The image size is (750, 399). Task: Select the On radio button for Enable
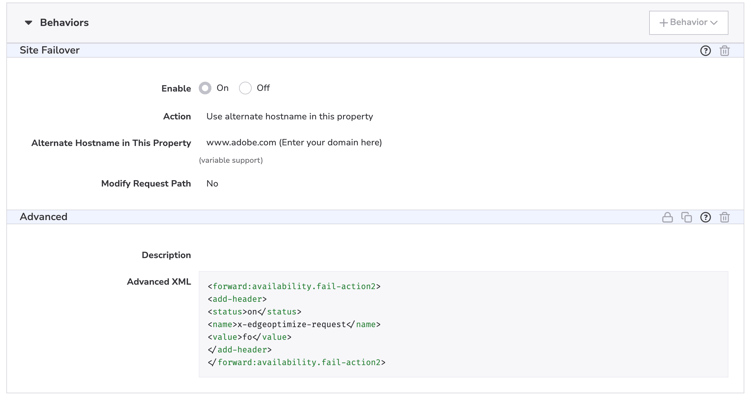tap(205, 88)
